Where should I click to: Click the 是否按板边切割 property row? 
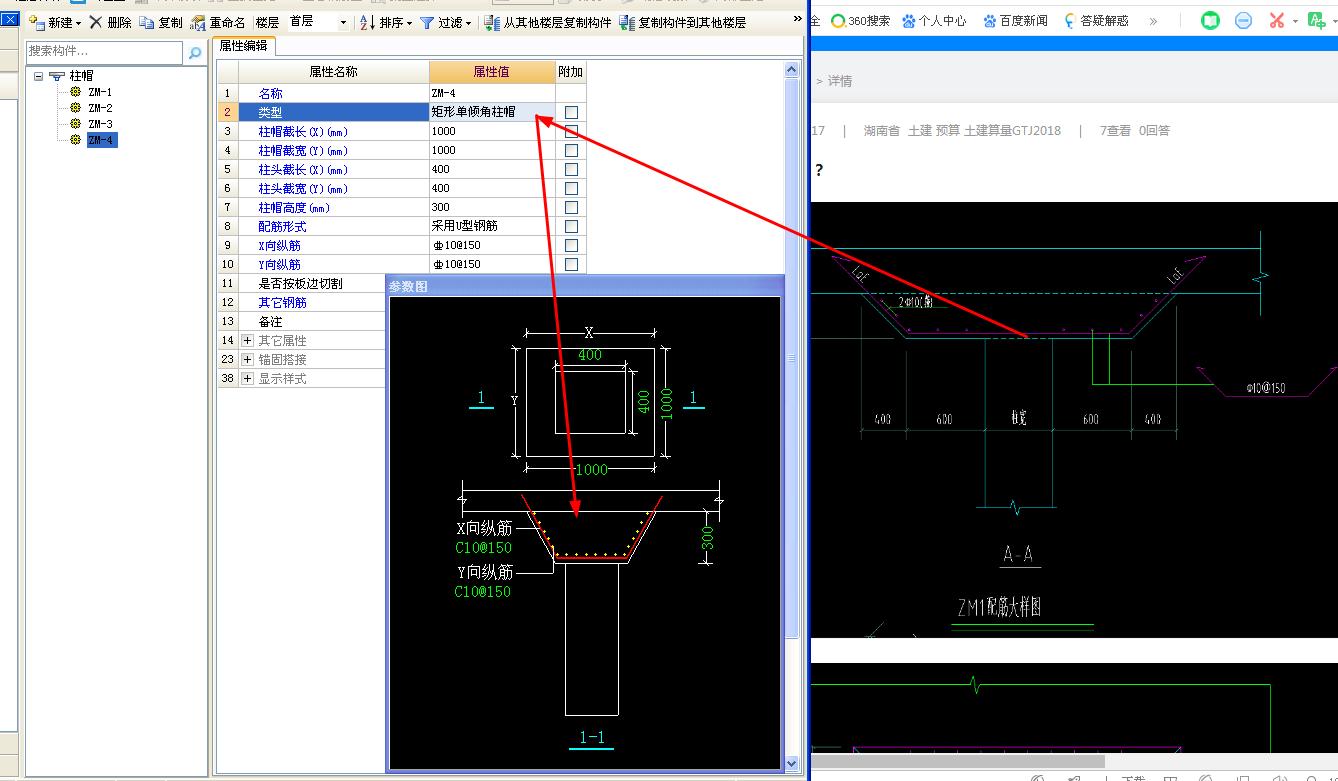pyautogui.click(x=302, y=283)
